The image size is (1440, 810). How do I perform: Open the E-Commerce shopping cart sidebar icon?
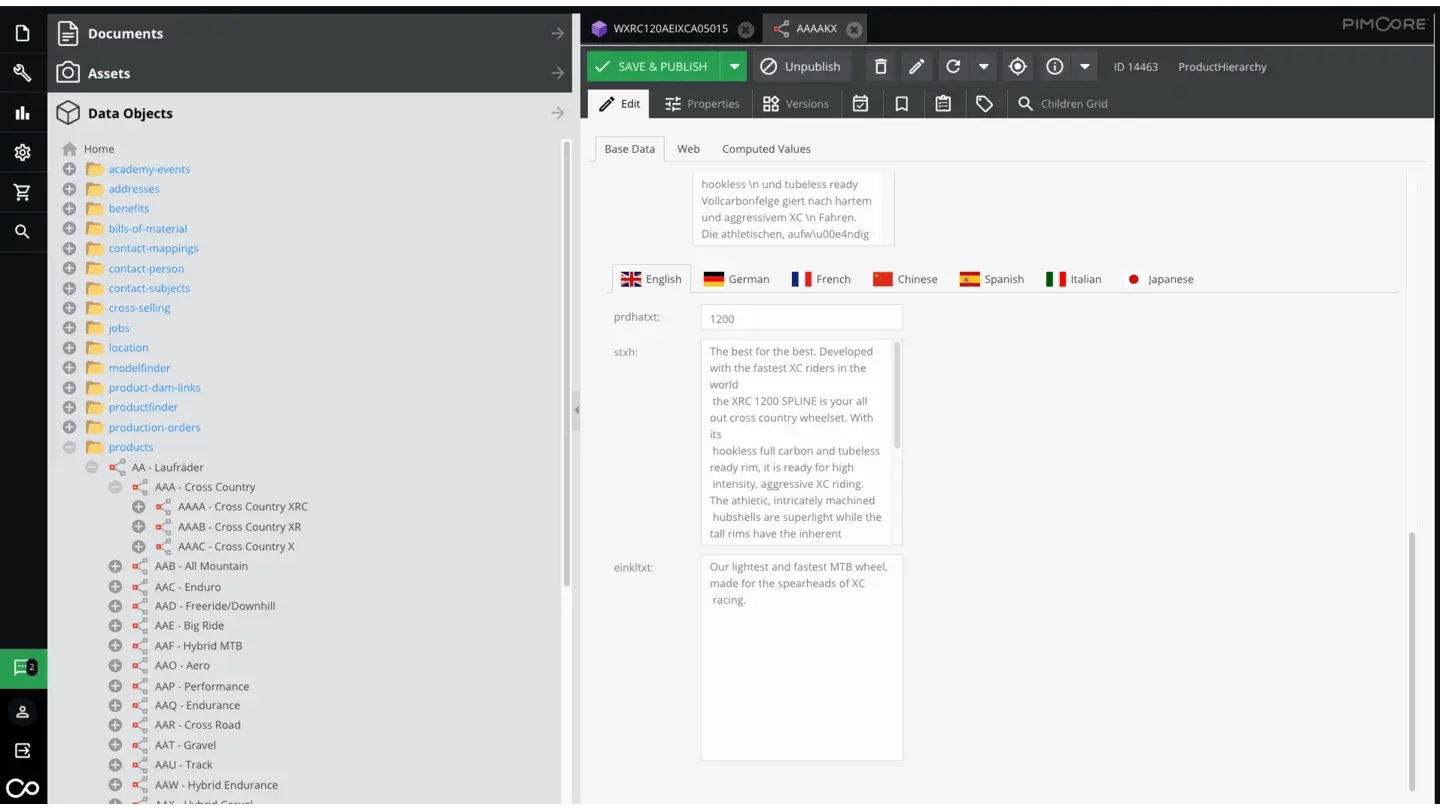tap(23, 191)
